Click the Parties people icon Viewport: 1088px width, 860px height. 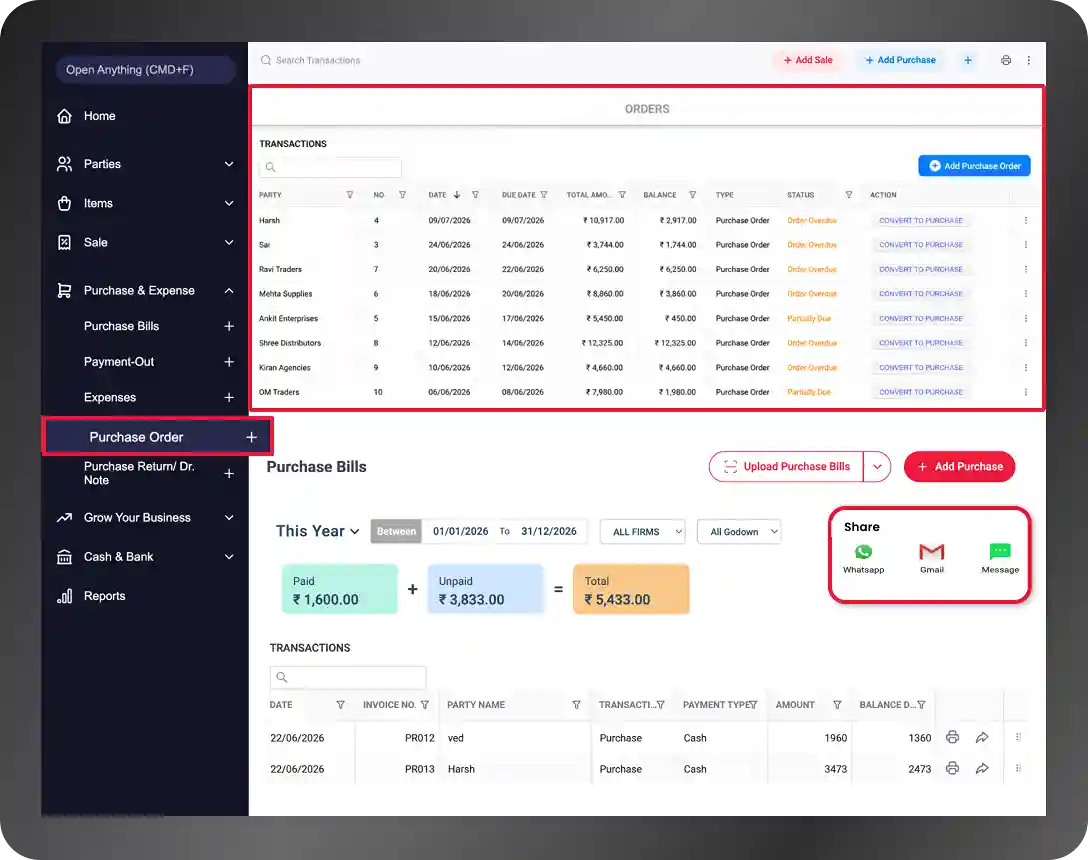tap(65, 164)
